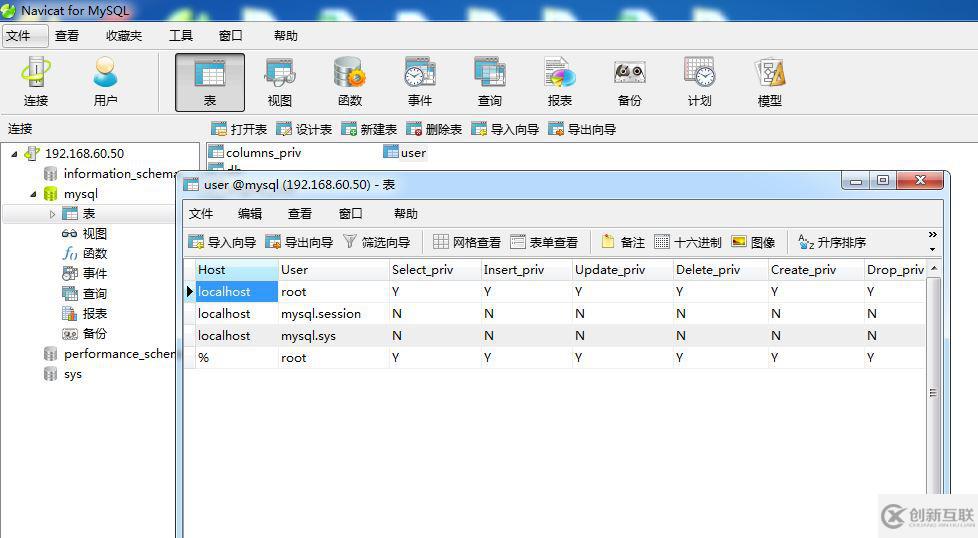This screenshot has height=538, width=978.
Task: Click 升序排序 sort ascending
Action: click(832, 242)
